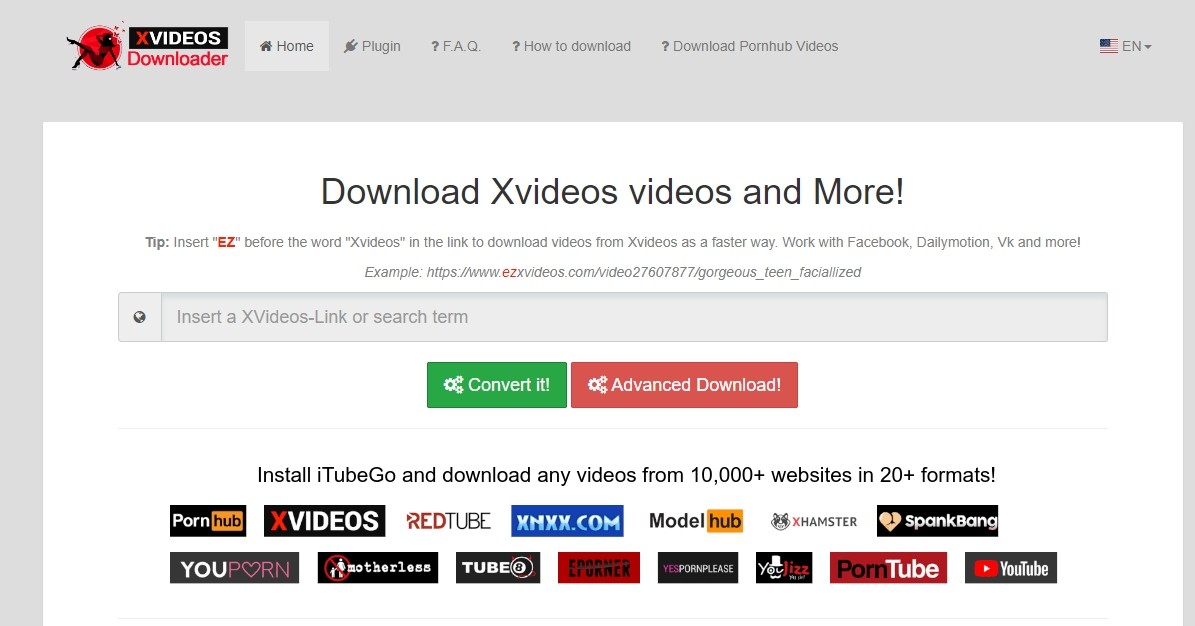
Task: Click the xHamster logo
Action: point(812,520)
